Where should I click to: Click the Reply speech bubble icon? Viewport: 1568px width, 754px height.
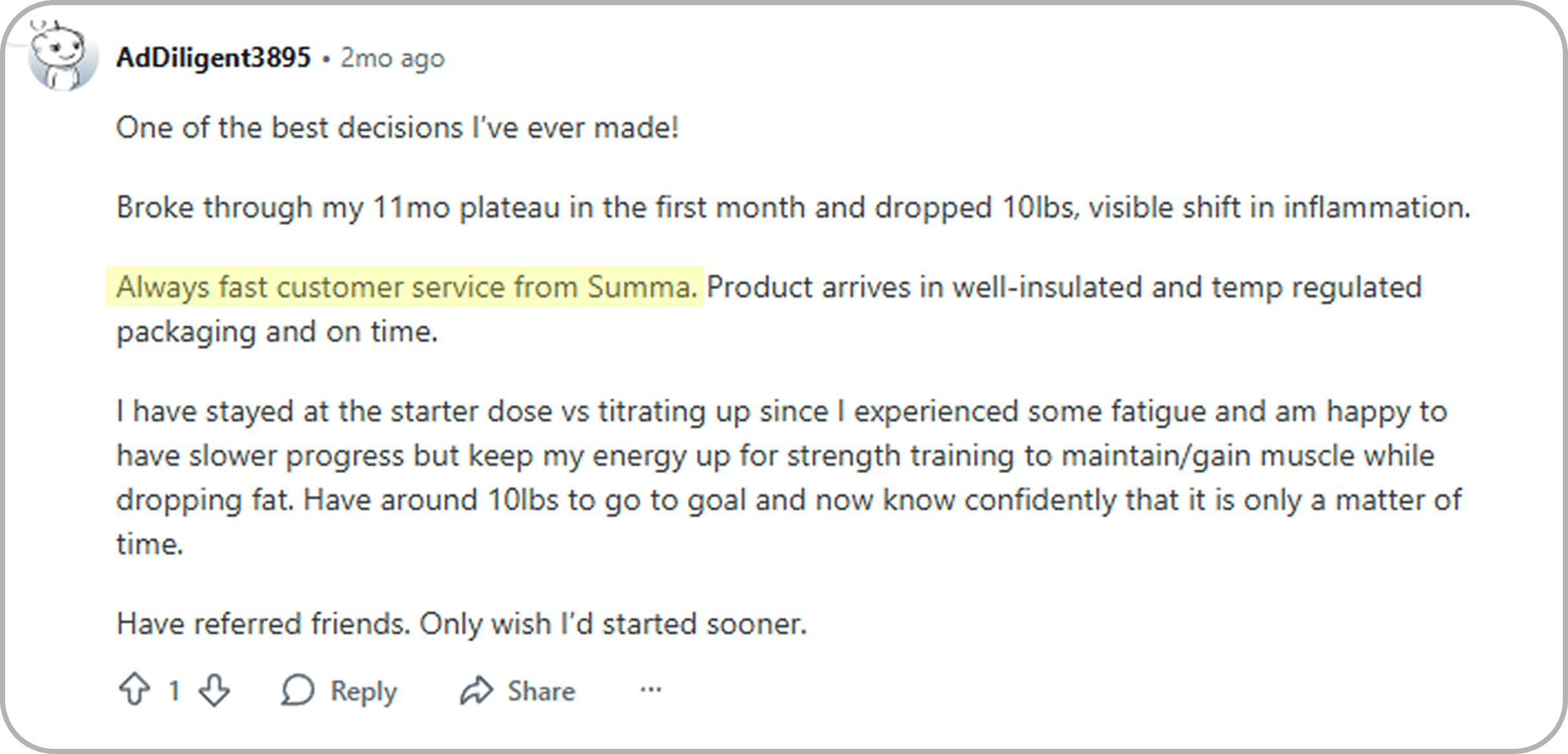[x=298, y=689]
